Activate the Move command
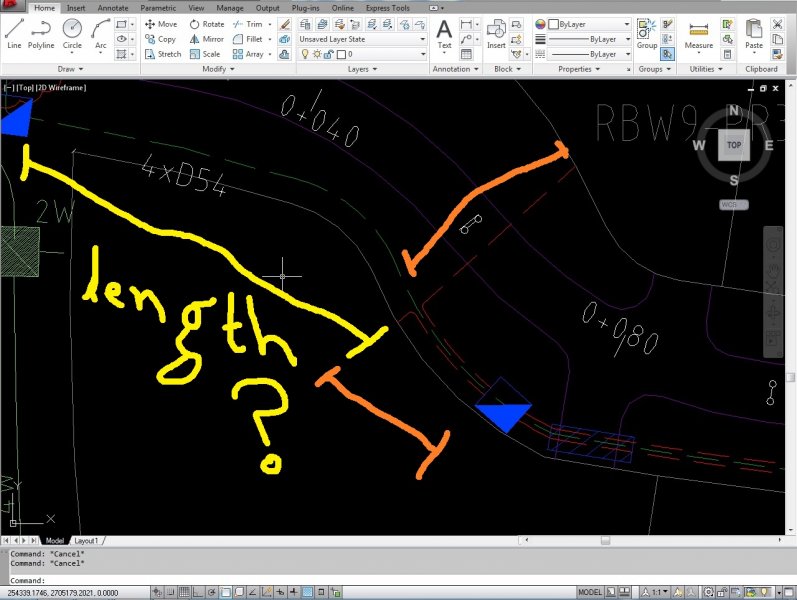797x600 pixels. tap(161, 24)
